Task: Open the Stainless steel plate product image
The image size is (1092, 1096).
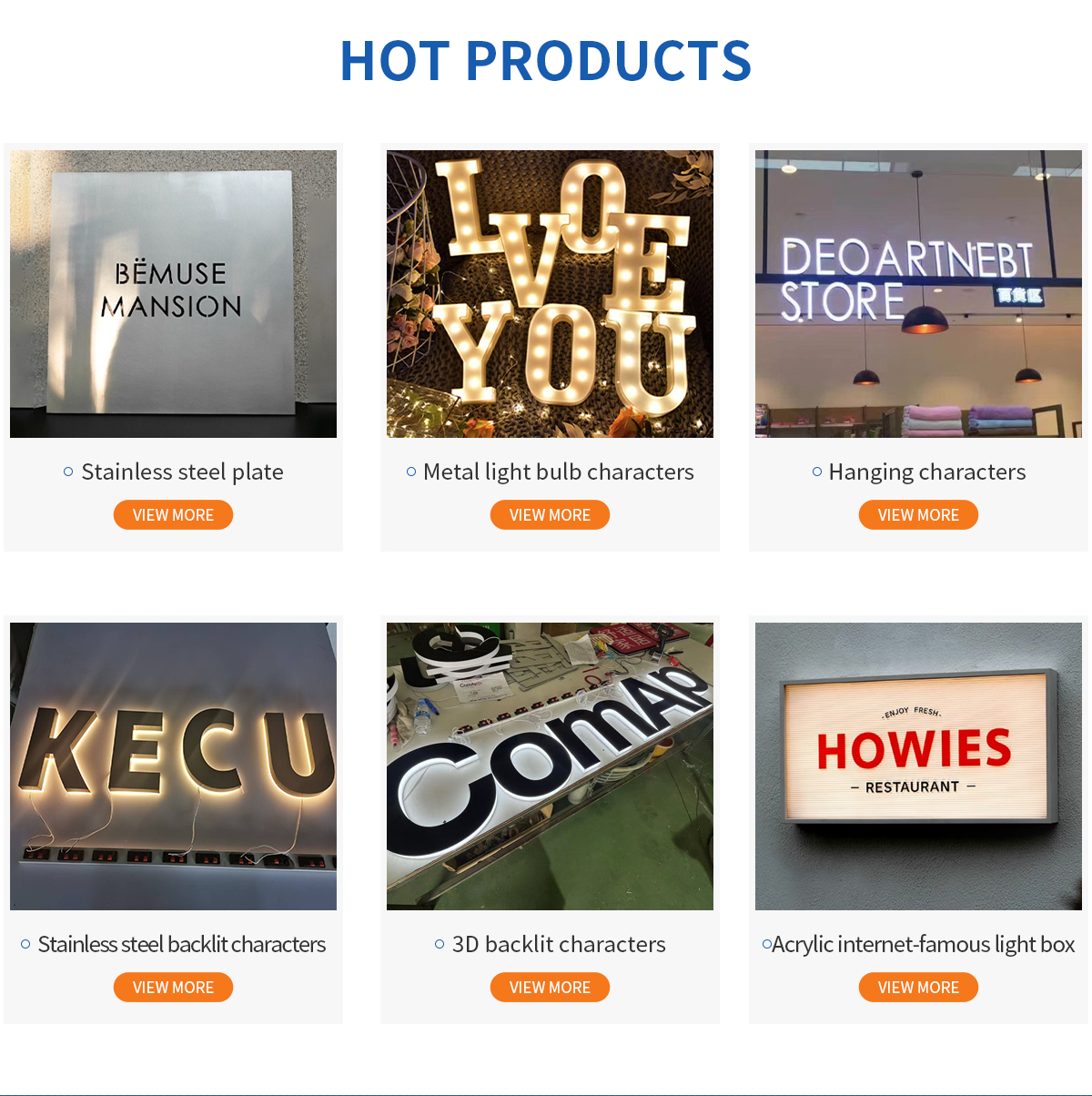Action: point(173,294)
